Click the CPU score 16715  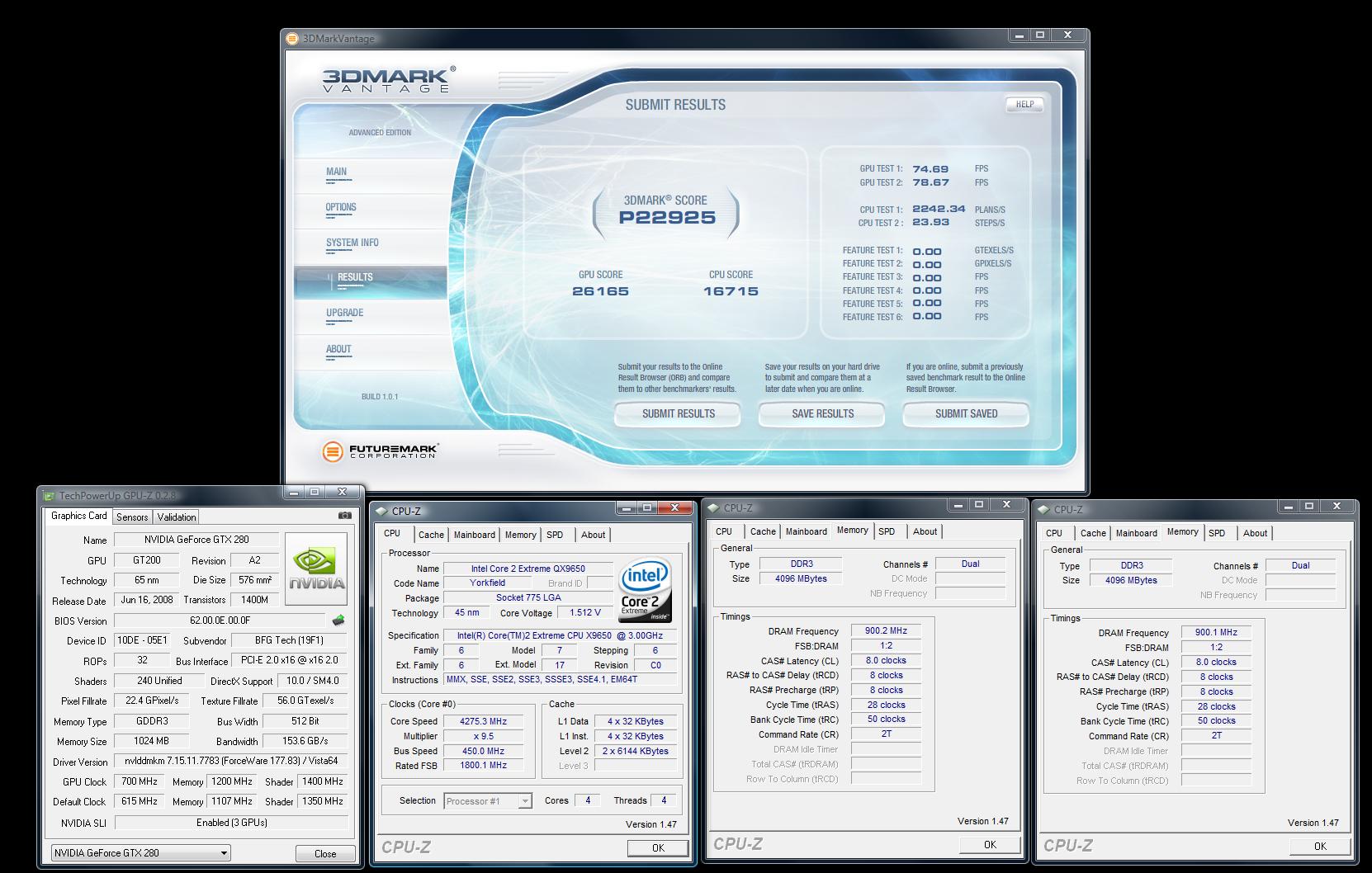click(x=731, y=291)
